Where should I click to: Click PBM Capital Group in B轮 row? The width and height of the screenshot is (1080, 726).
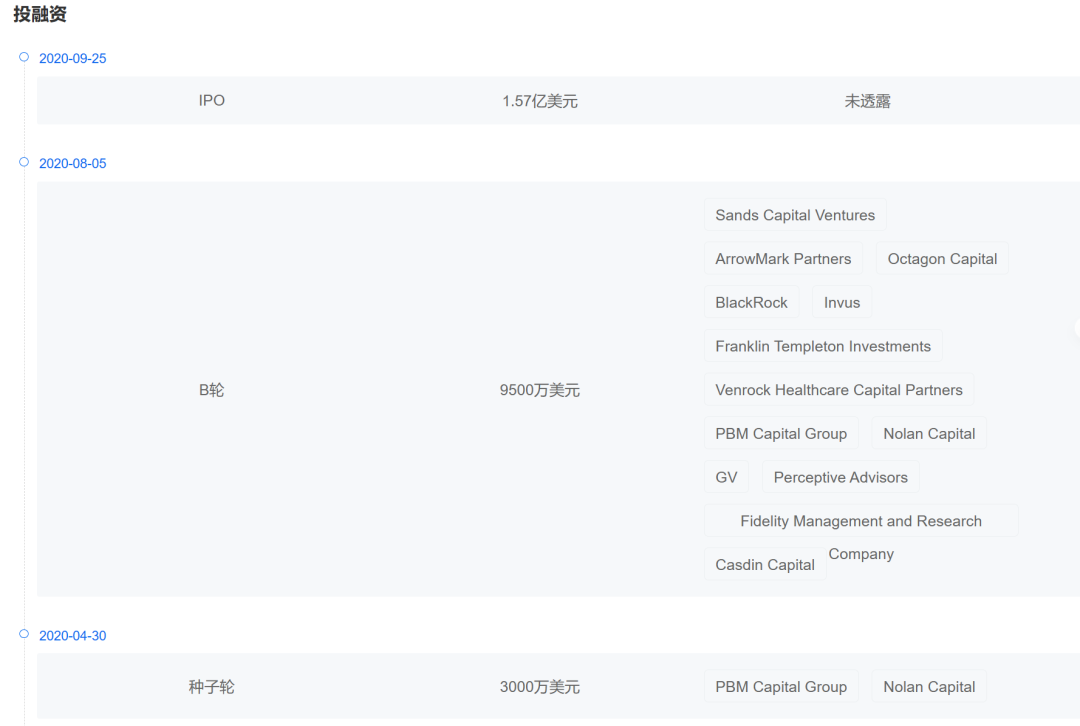tap(781, 434)
